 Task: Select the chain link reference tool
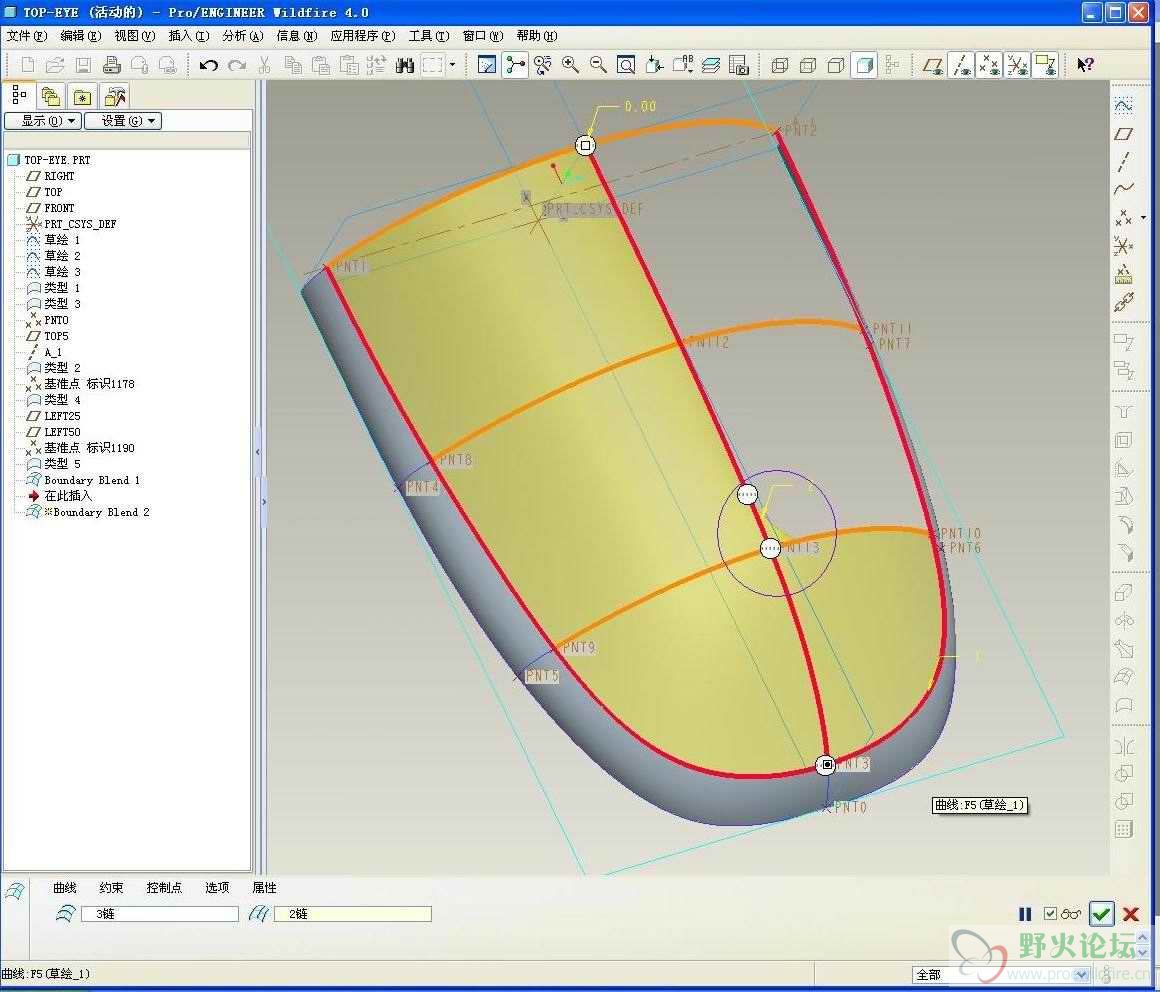point(1123,302)
